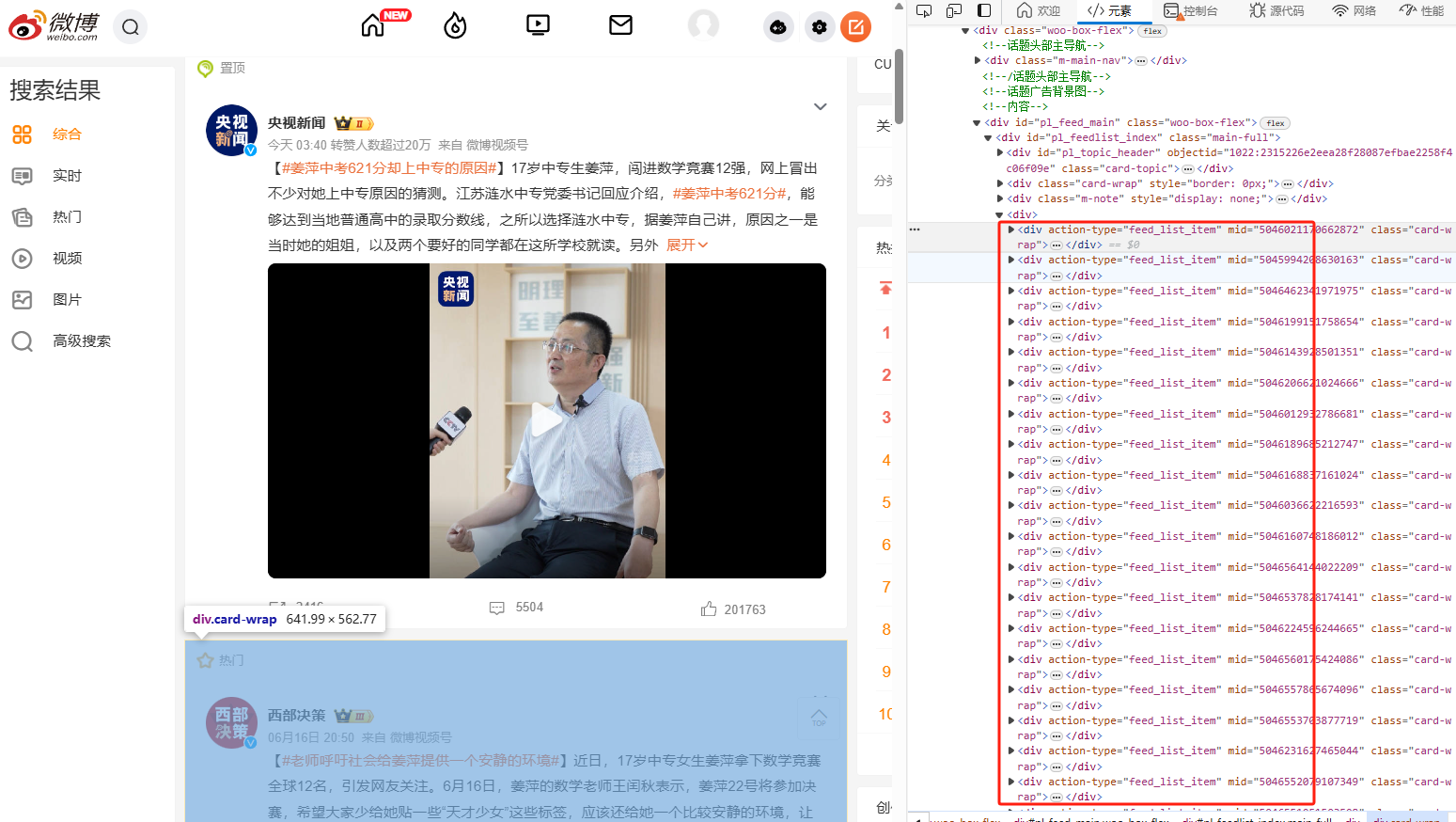Select the 视频 sidebar item
Image resolution: width=1456 pixels, height=822 pixels.
tap(67, 259)
